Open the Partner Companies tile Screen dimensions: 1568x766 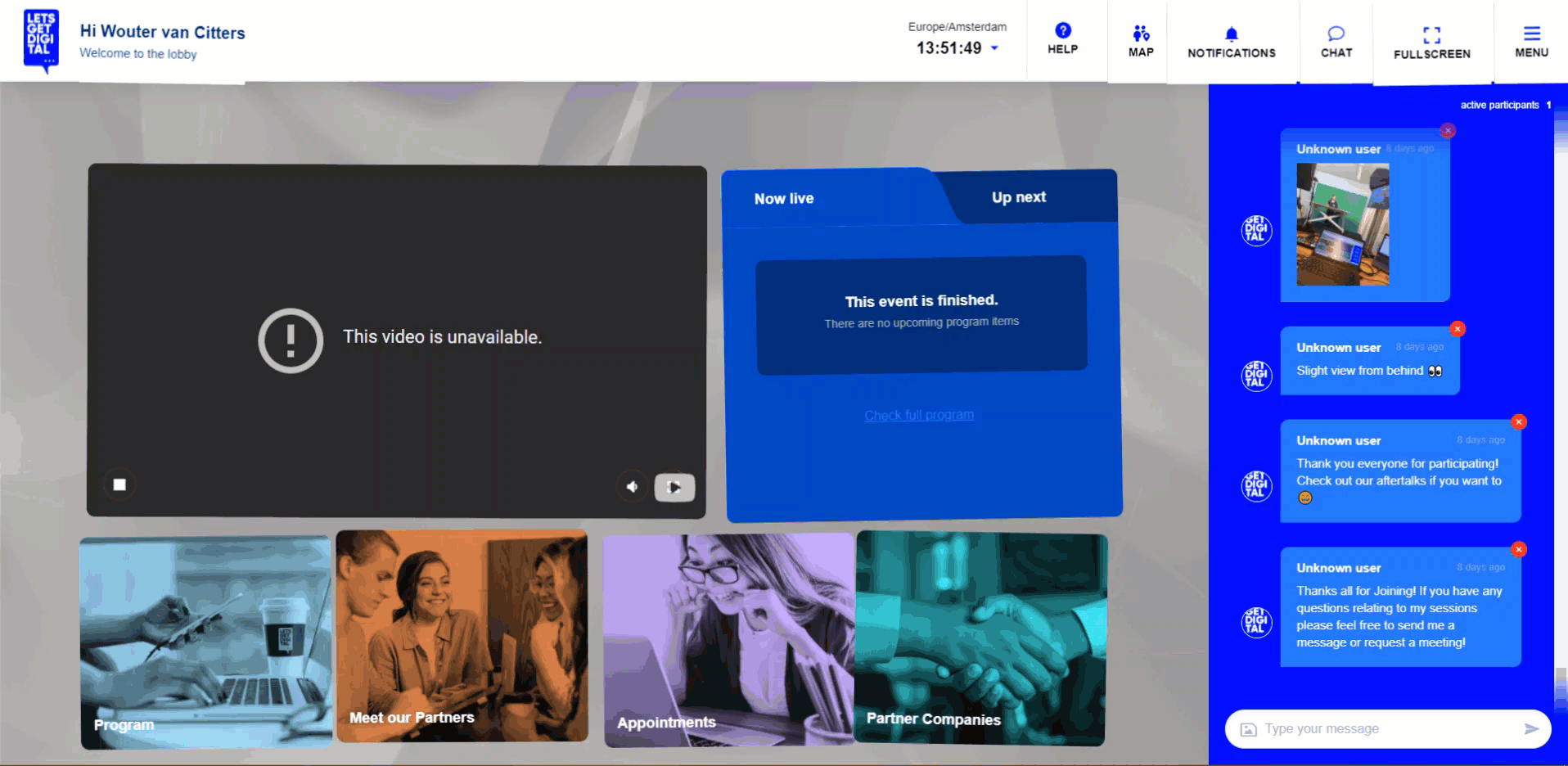tap(981, 638)
